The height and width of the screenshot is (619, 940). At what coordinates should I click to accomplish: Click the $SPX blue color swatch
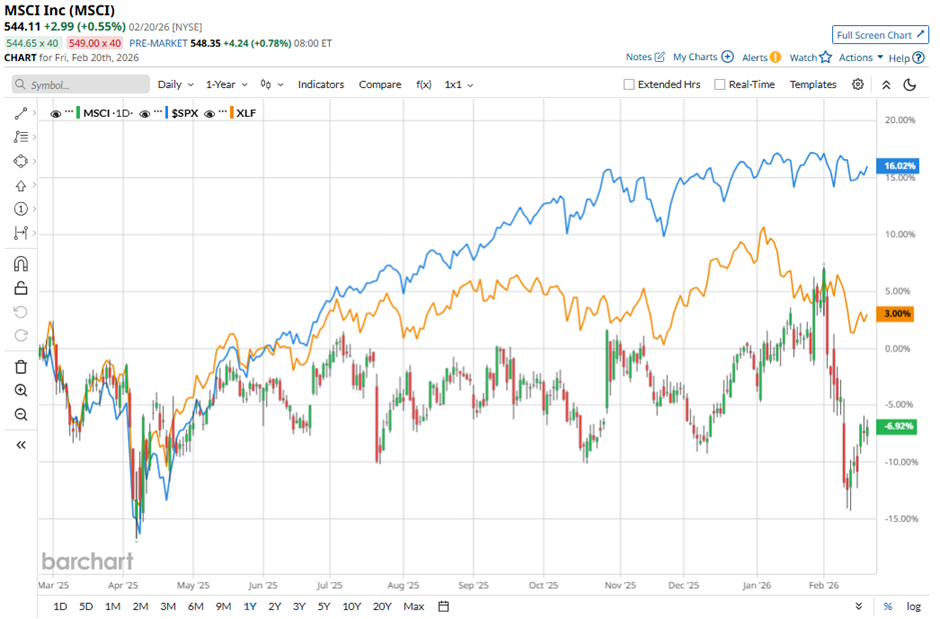point(166,113)
